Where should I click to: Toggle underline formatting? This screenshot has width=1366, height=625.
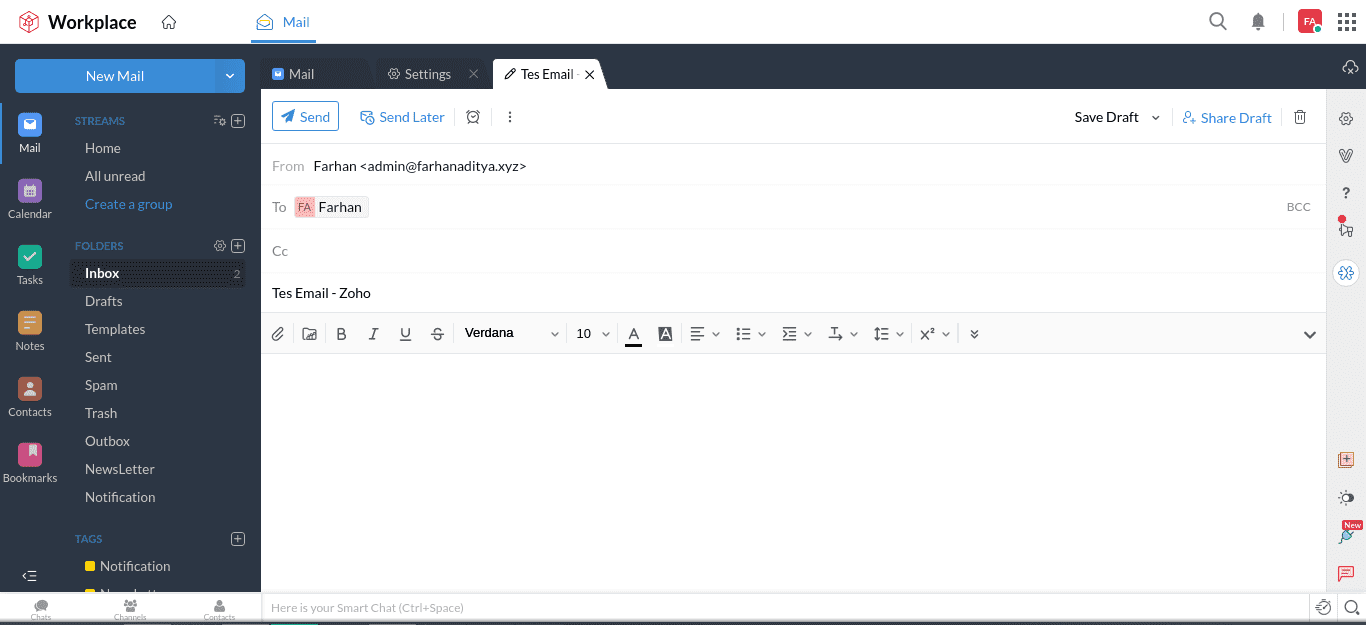click(x=405, y=333)
